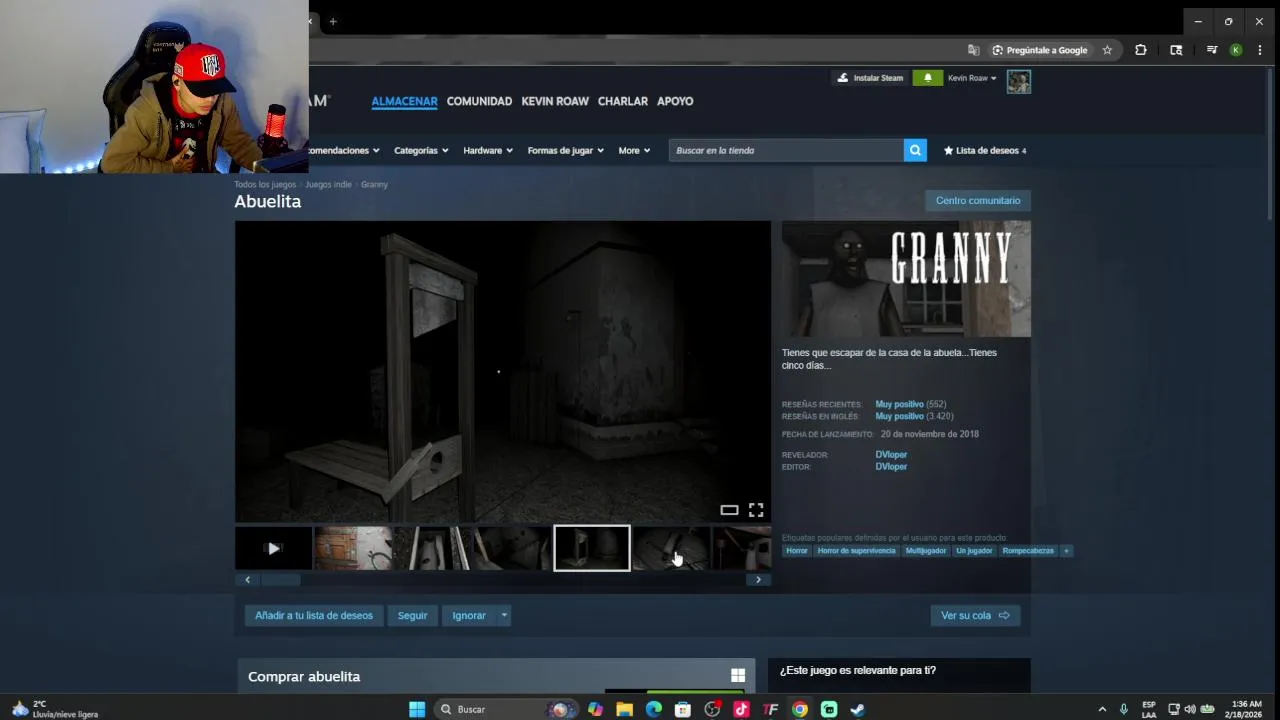Open the Centro comunitario button
Screen dimensions: 1280x720
click(978, 200)
